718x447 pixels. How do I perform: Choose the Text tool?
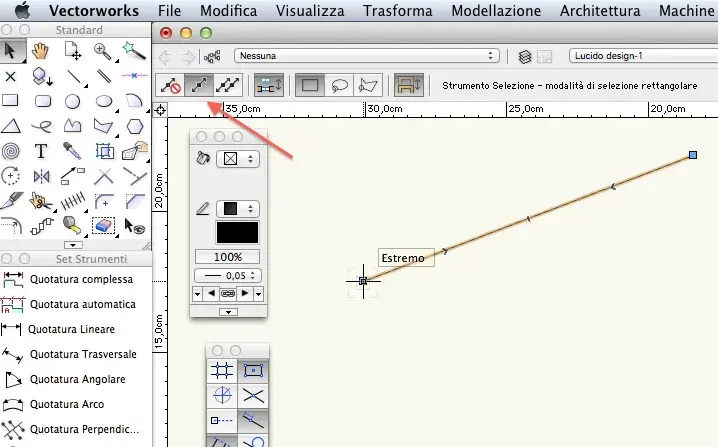click(x=41, y=151)
